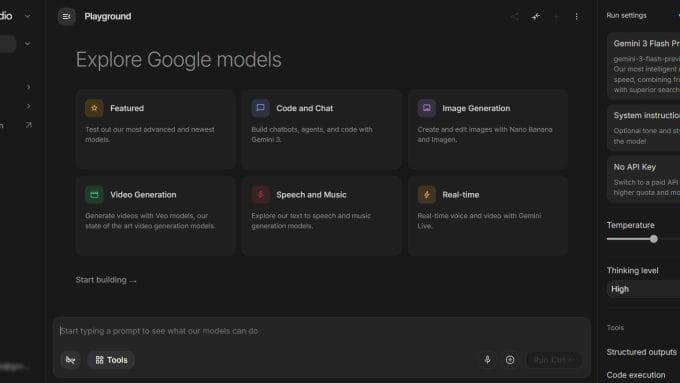Open the Speech and Music card

click(321, 216)
